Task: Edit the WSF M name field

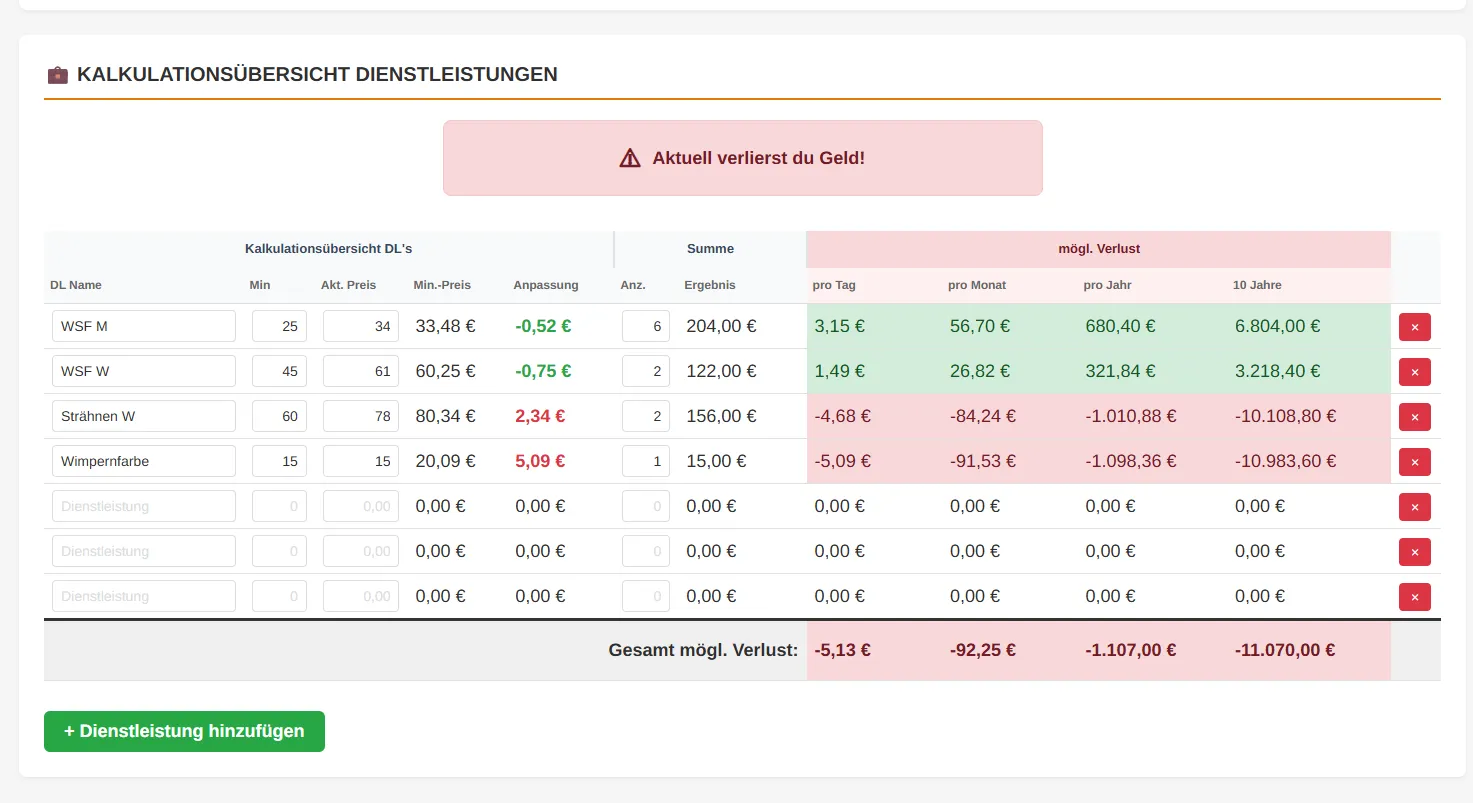Action: [x=144, y=326]
